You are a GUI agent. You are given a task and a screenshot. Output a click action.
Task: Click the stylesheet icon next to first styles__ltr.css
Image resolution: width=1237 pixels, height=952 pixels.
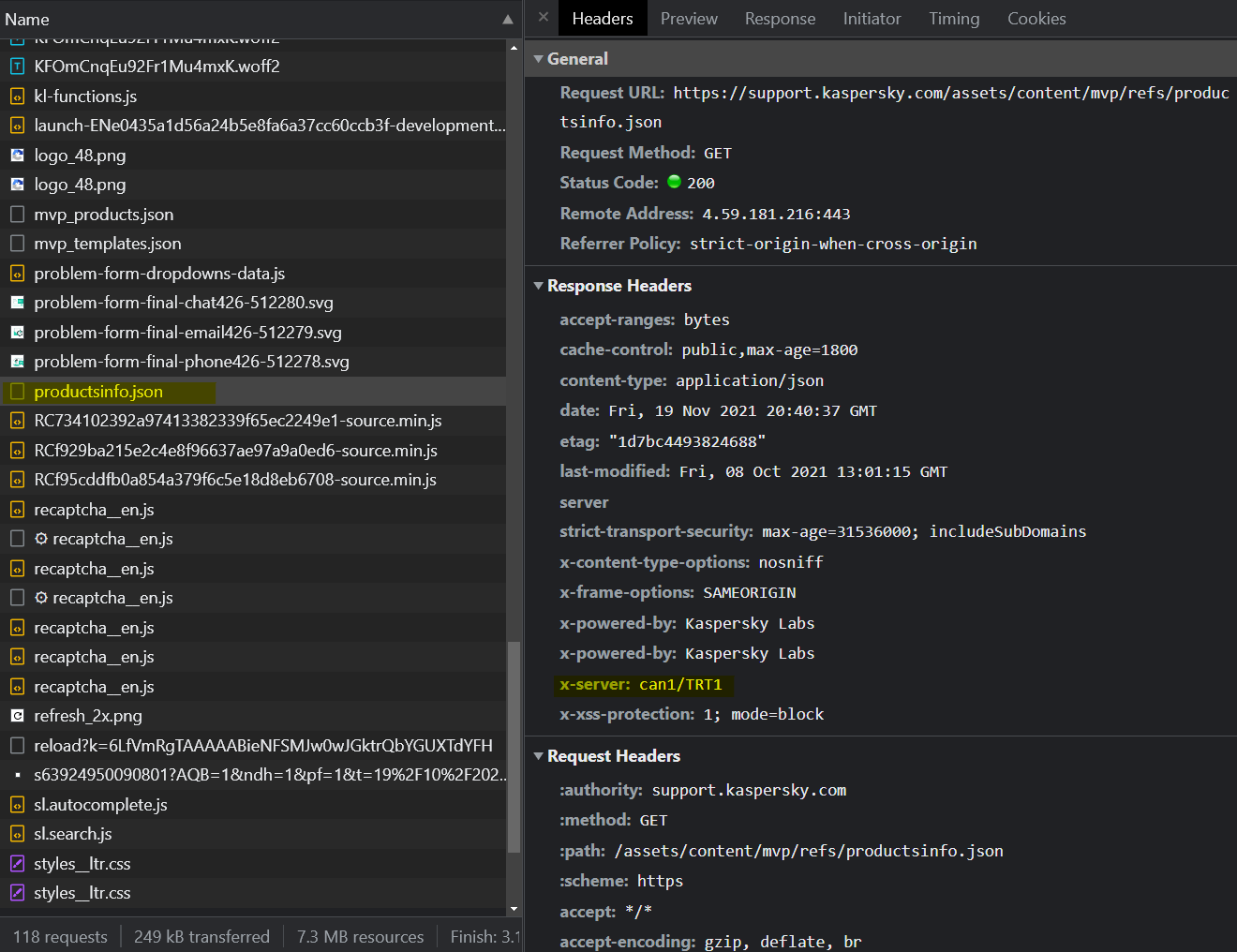[x=17, y=864]
